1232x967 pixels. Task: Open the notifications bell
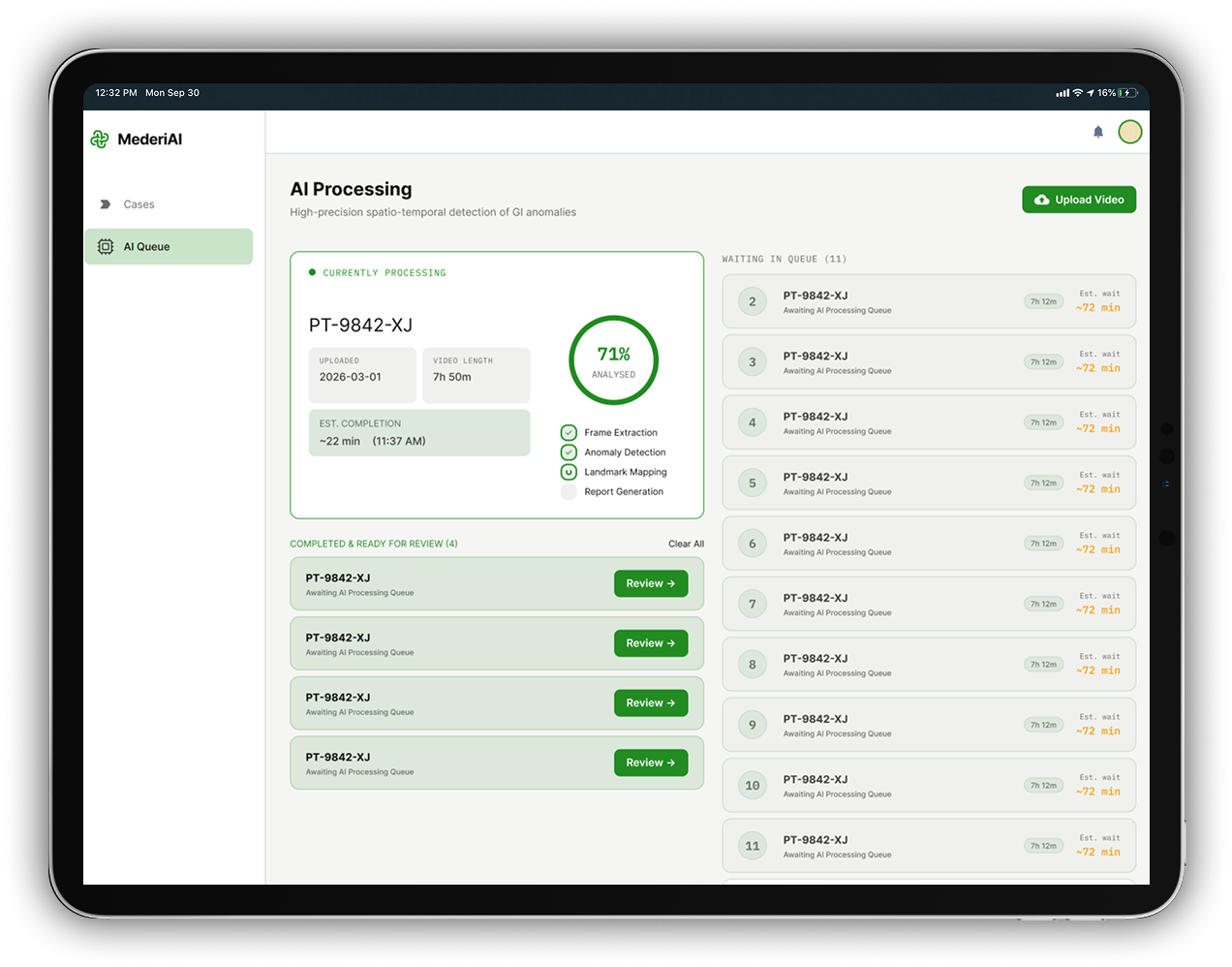(1098, 132)
